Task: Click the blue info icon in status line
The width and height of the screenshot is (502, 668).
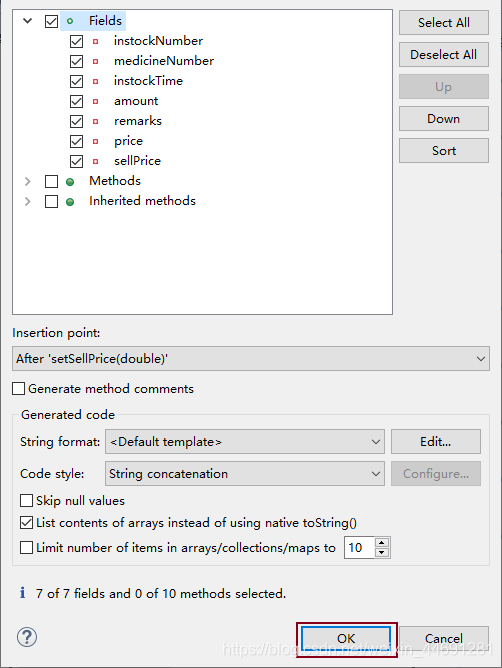Action: pos(23,593)
